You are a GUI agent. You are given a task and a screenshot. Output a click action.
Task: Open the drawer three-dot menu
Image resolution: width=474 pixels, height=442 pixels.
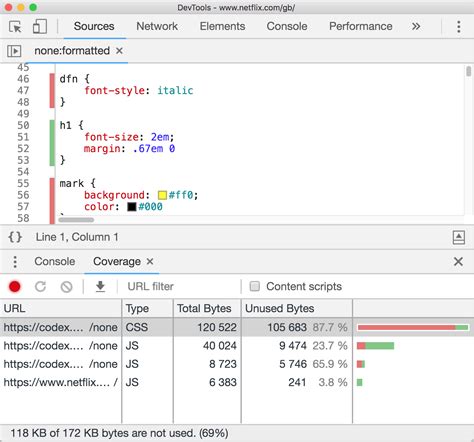15,262
